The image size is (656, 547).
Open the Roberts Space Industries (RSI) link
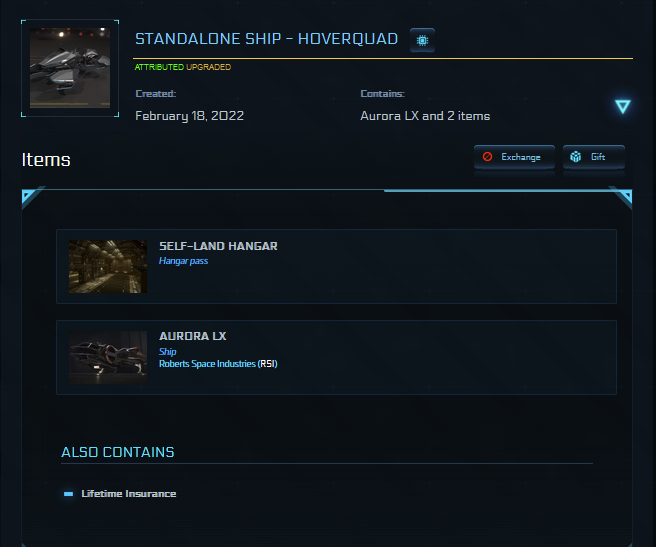click(218, 364)
